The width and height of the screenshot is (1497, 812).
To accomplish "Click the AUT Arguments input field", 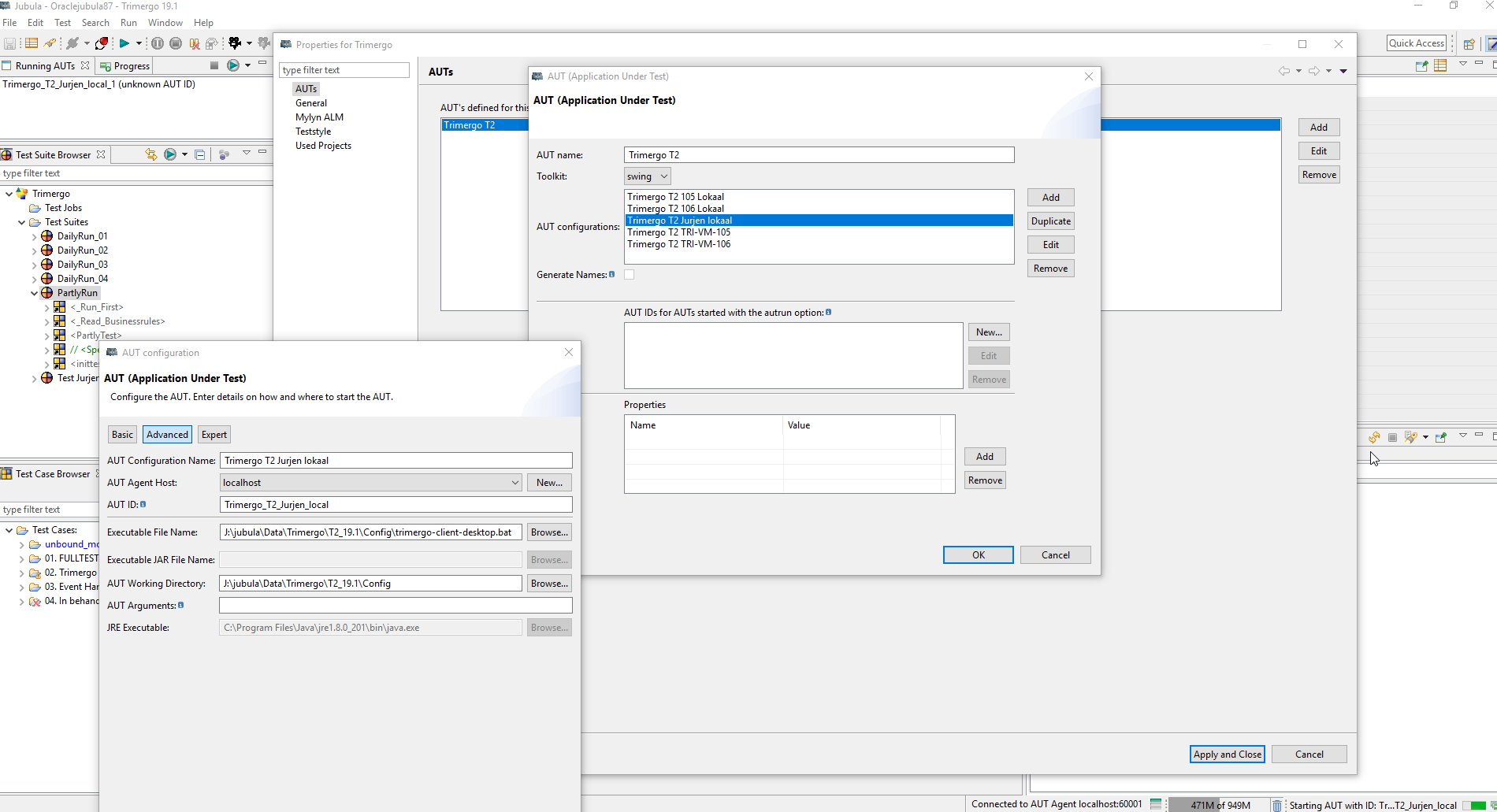I will point(396,606).
